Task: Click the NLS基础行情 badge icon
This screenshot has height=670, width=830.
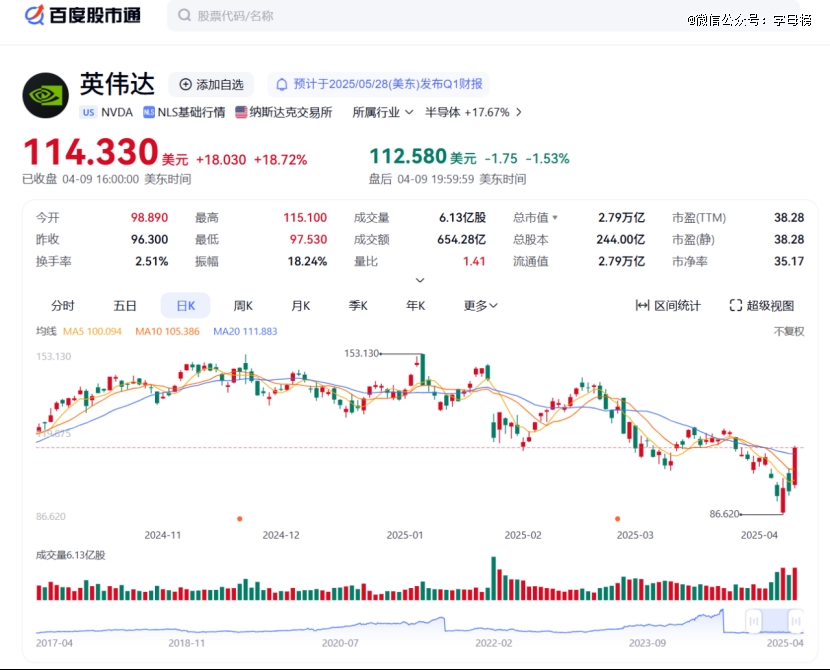Action: 149,112
